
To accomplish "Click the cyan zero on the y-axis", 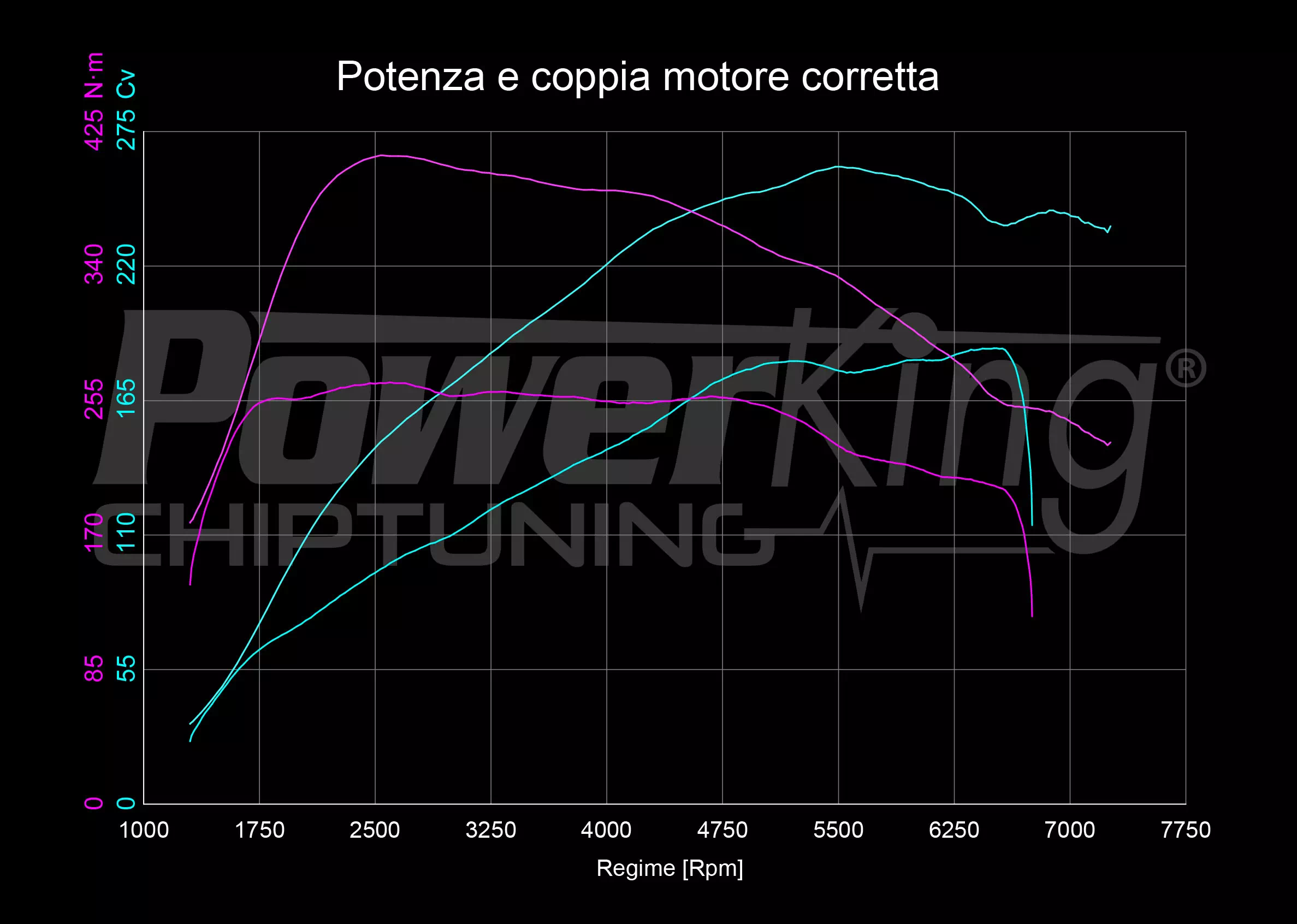I will tap(126, 803).
